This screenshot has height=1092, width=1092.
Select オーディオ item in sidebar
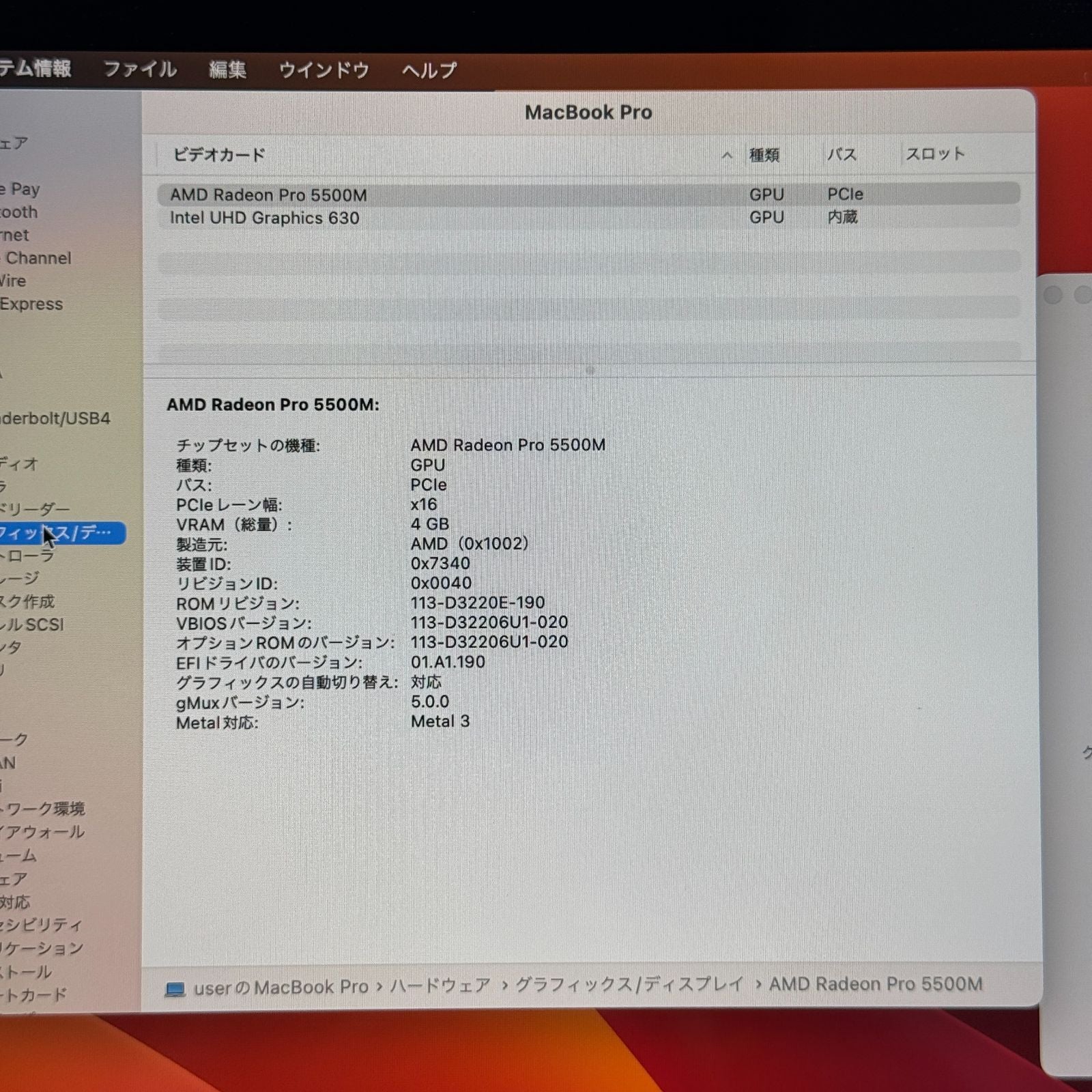click(x=19, y=464)
